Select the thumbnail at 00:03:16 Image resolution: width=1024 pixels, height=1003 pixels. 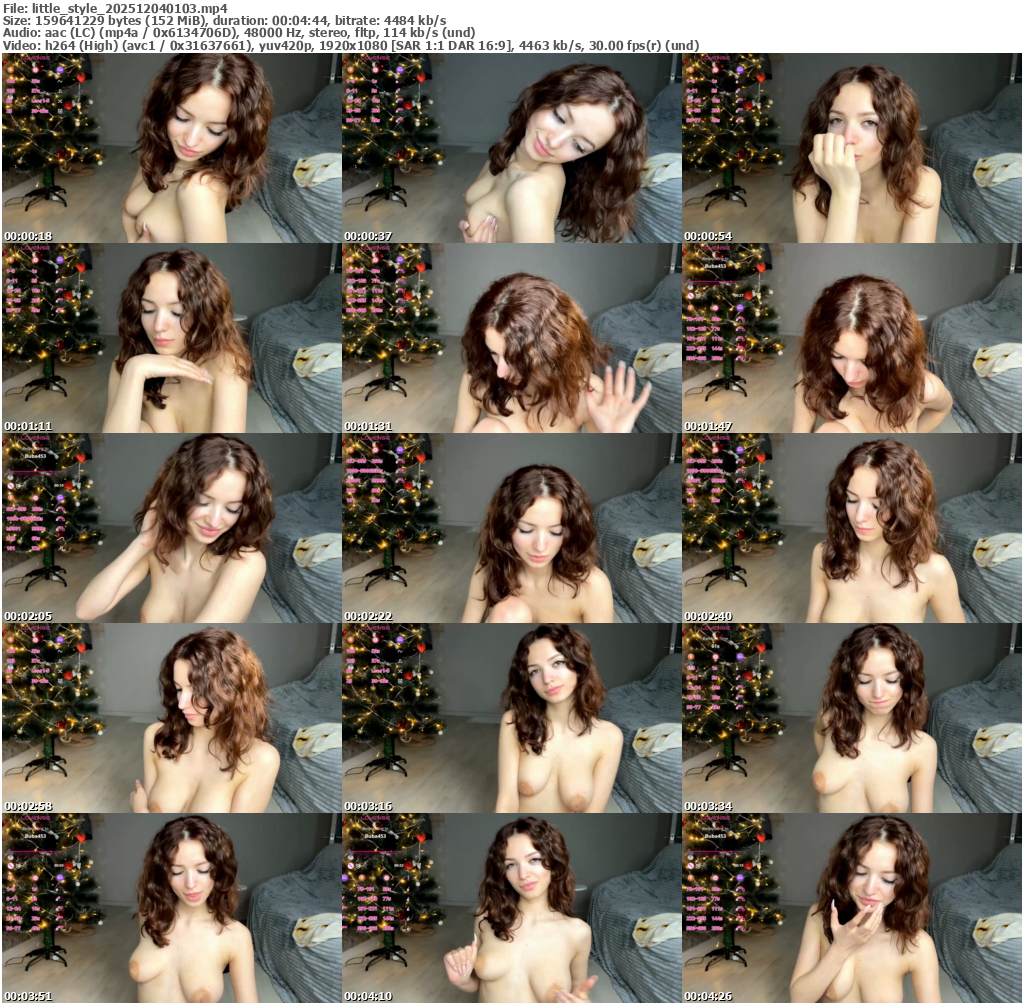[x=512, y=718]
